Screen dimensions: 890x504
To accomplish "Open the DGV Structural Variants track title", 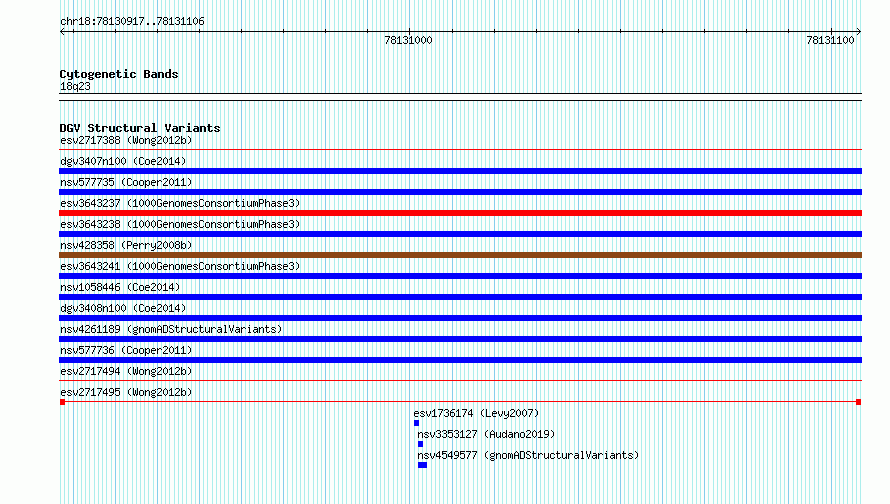I will [x=140, y=128].
